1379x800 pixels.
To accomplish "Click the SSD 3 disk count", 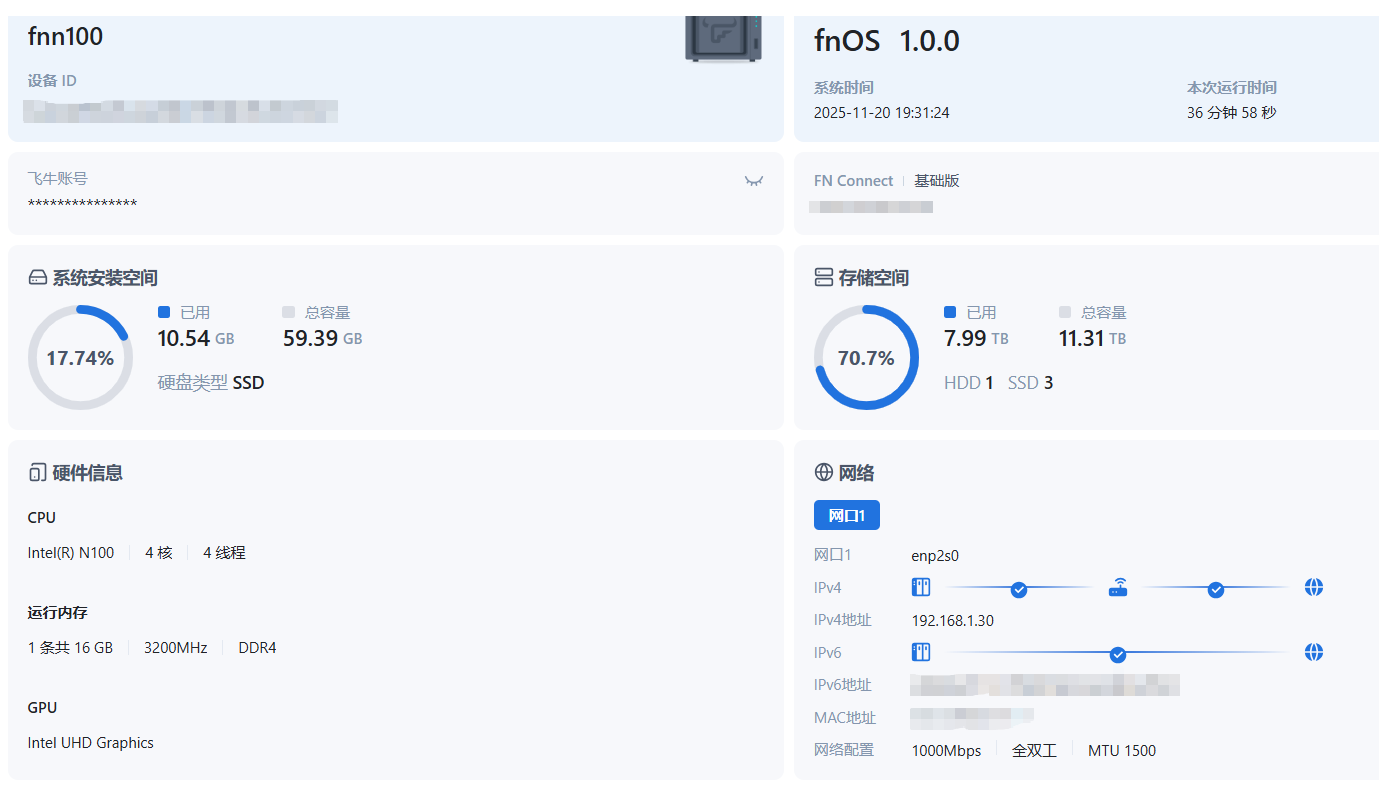I will 1031,383.
